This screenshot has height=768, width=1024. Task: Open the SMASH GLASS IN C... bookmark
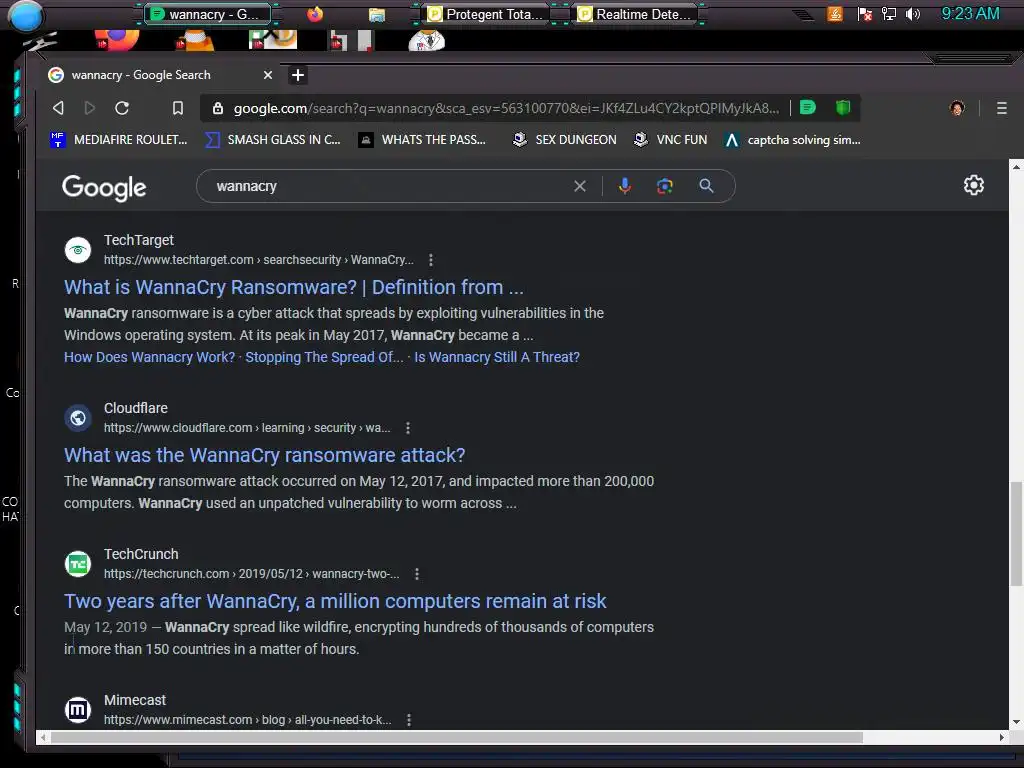tap(273, 140)
